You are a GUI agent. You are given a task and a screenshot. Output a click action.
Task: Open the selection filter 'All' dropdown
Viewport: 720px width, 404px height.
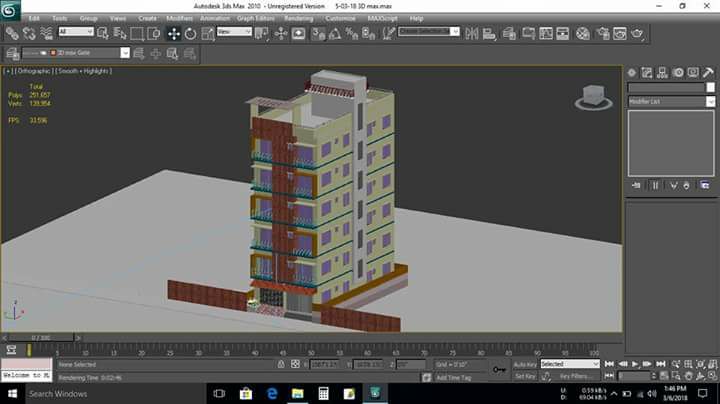tap(76, 32)
